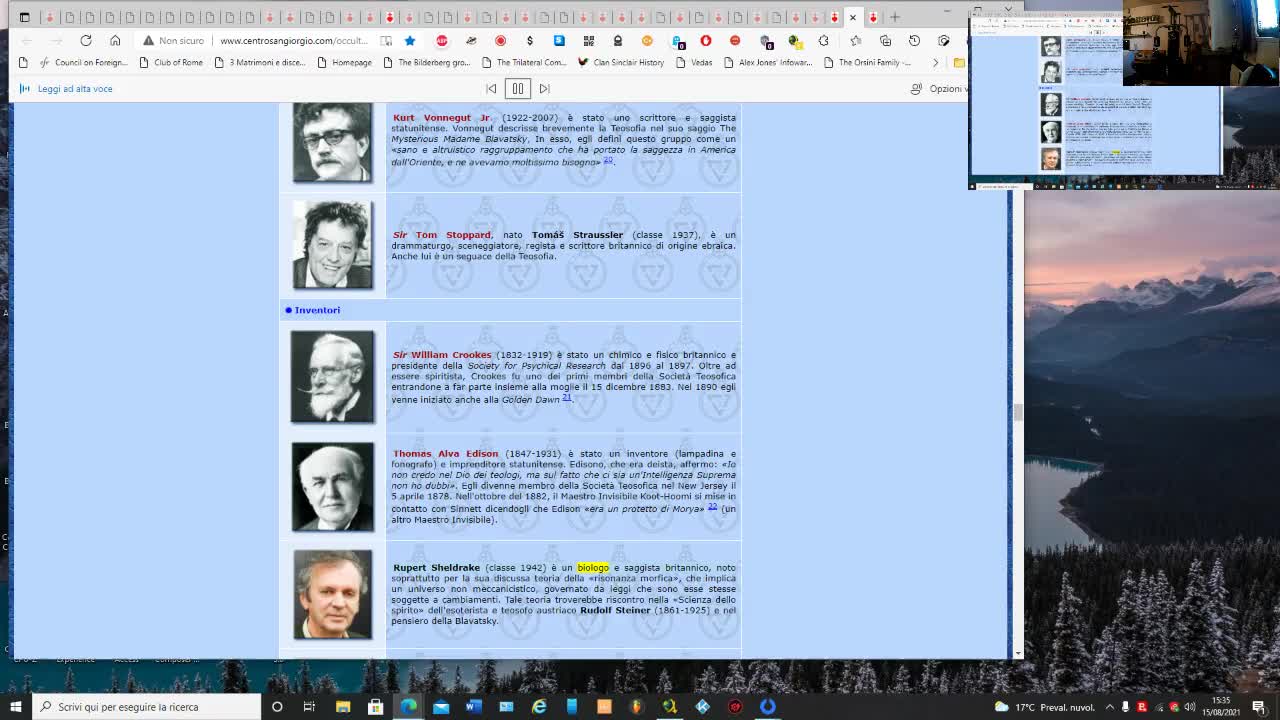
Task: Click the Leggi ad alta voce label
Action: [x=75, y=88]
